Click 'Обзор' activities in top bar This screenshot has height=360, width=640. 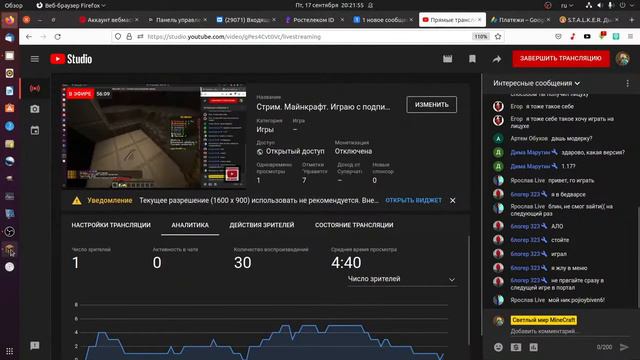click(13, 5)
